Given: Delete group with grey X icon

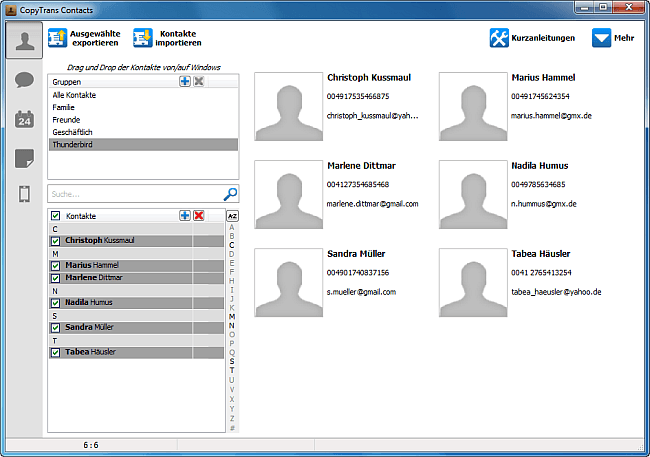Looking at the screenshot, I should tap(199, 81).
